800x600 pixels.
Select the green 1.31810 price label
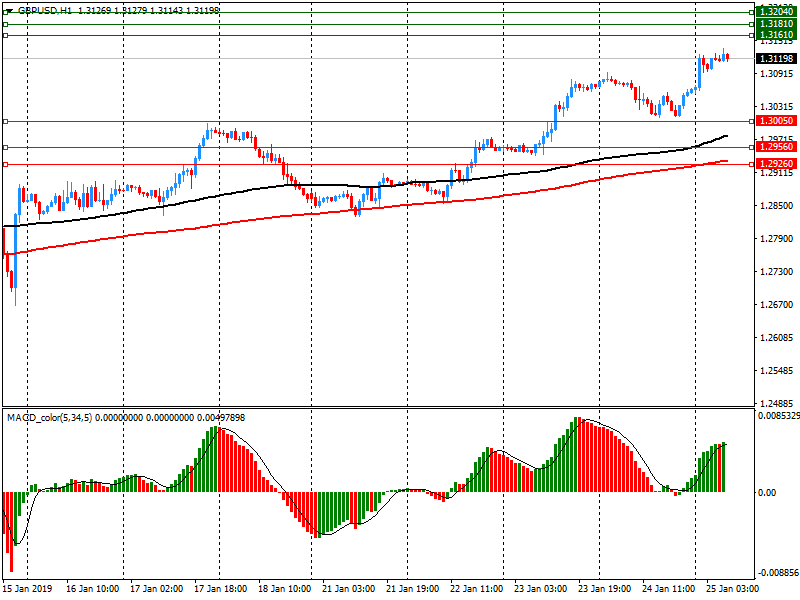[777, 24]
